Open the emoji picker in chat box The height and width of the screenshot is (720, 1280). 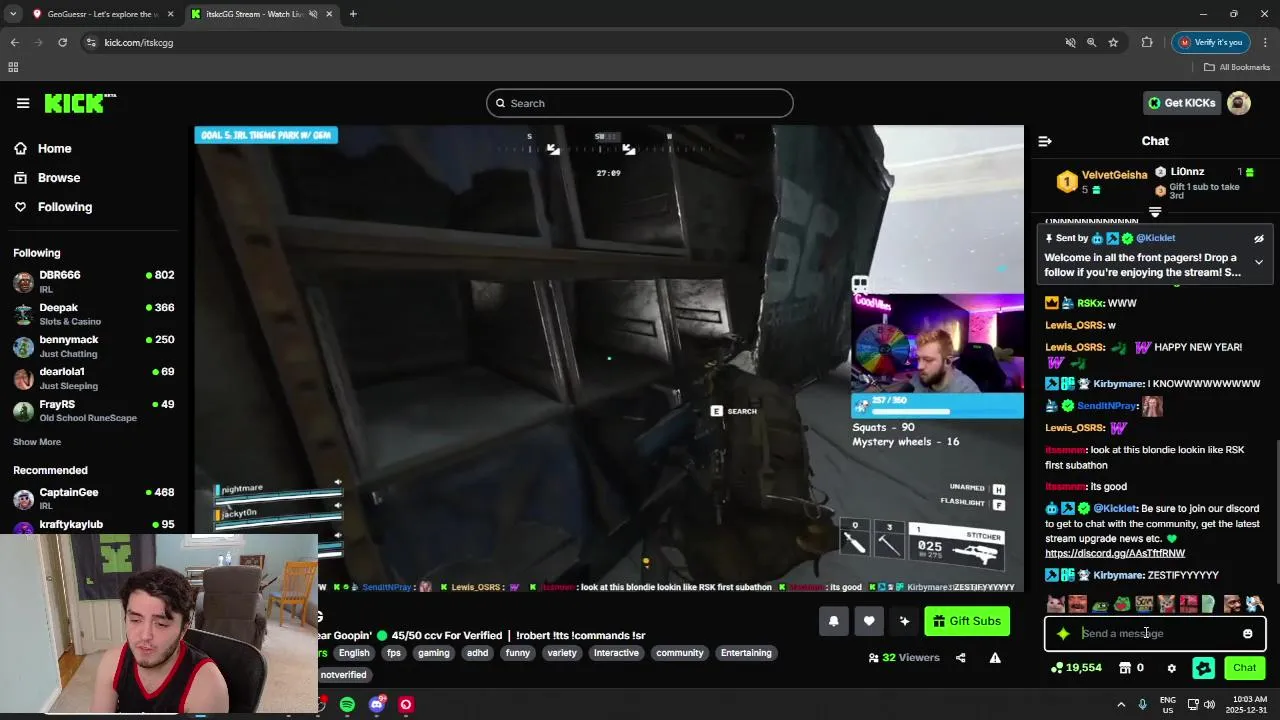[x=1247, y=634]
